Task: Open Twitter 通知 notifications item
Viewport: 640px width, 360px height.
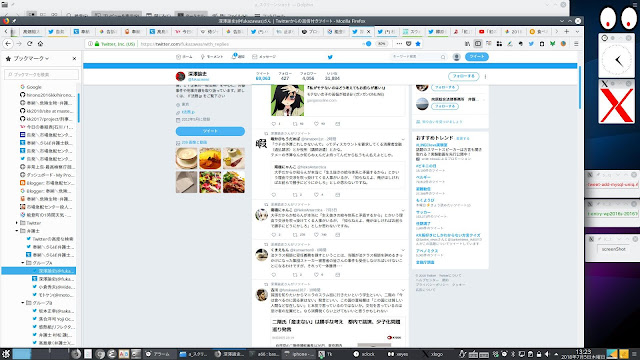Action: pos(238,56)
